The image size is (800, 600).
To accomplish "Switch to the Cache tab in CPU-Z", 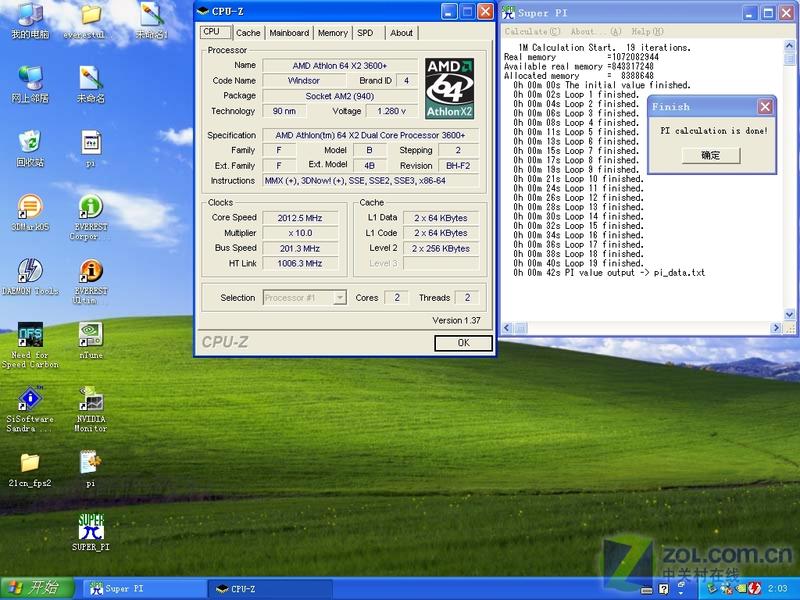I will click(x=248, y=33).
